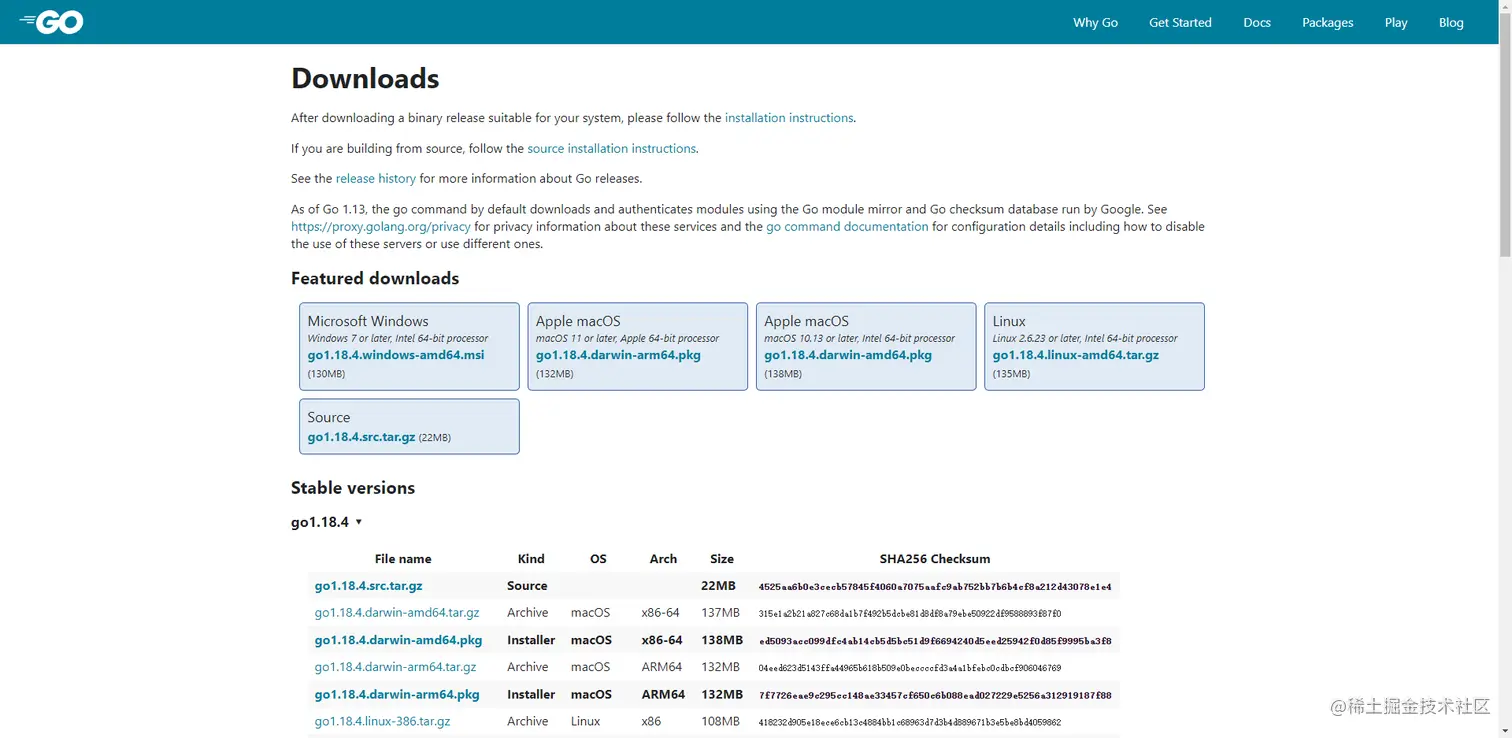Viewport: 1512px width, 738px height.
Task: Click the Go logo in the header
Action: [x=51, y=21]
